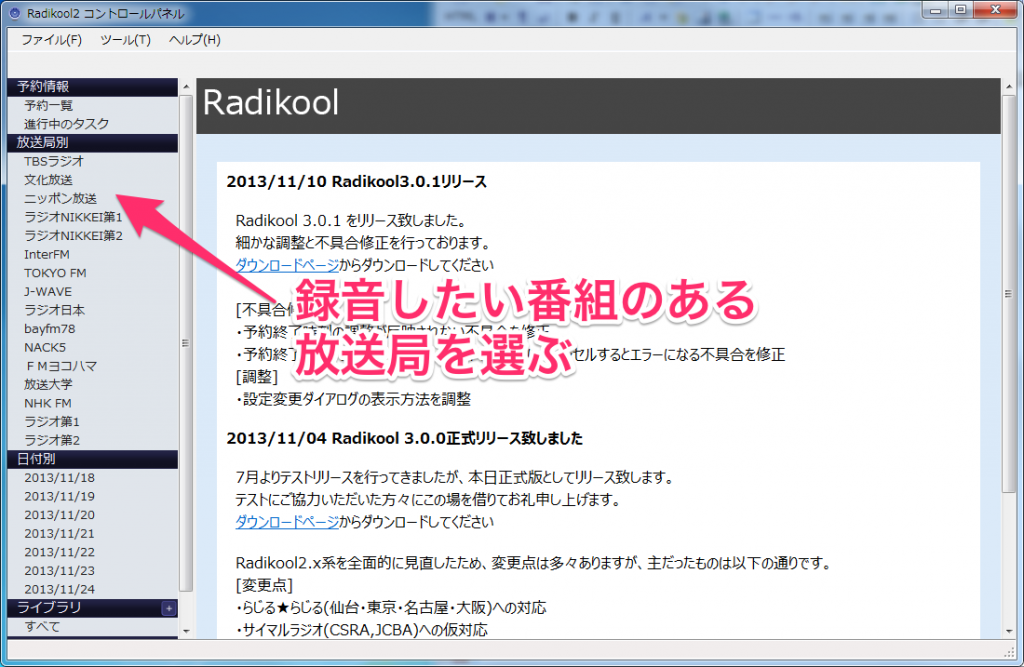Open 進行中のタスク in the sidebar
1024x667 pixels.
pos(67,124)
